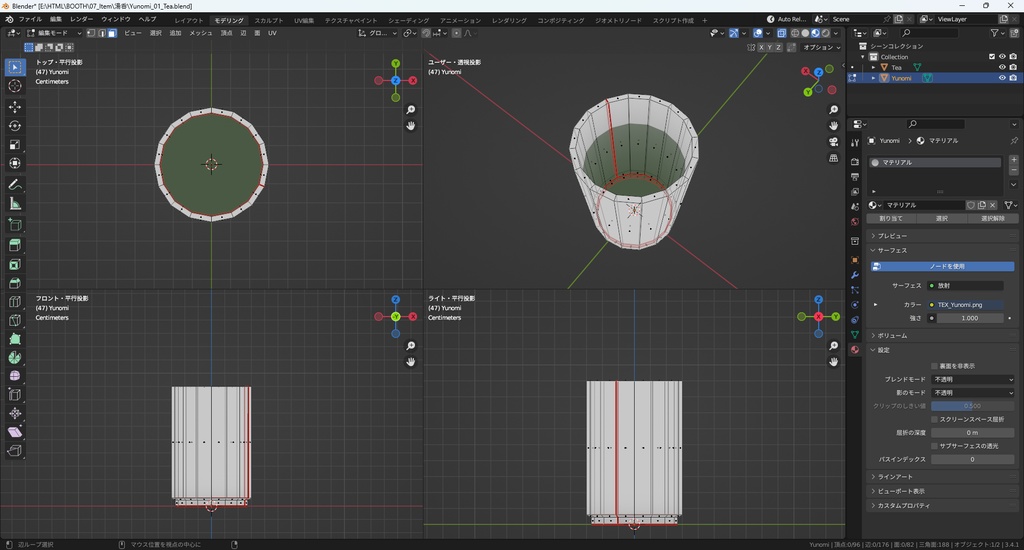Click the 強さ value slider
The width and height of the screenshot is (1024, 550).
point(970,318)
